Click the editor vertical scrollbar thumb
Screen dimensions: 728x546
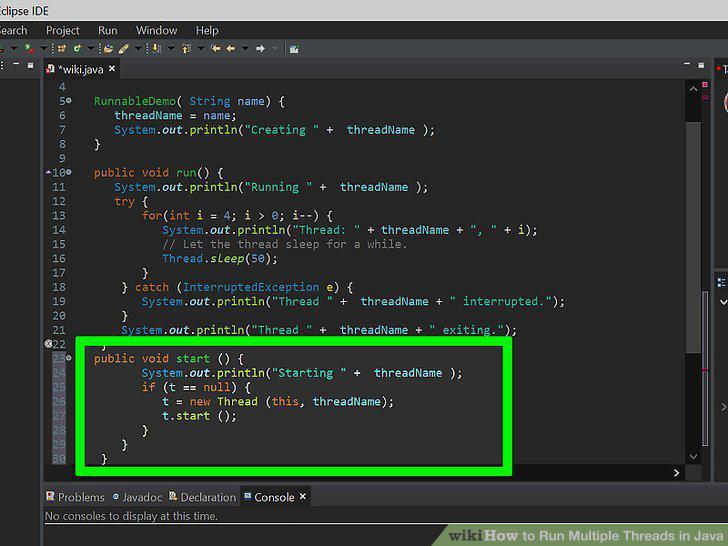[x=693, y=237]
